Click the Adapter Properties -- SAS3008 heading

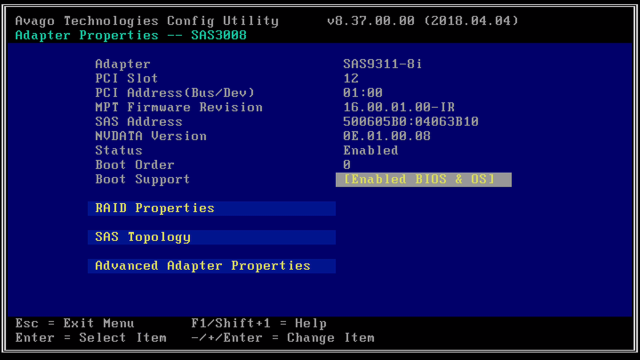[x=131, y=35]
